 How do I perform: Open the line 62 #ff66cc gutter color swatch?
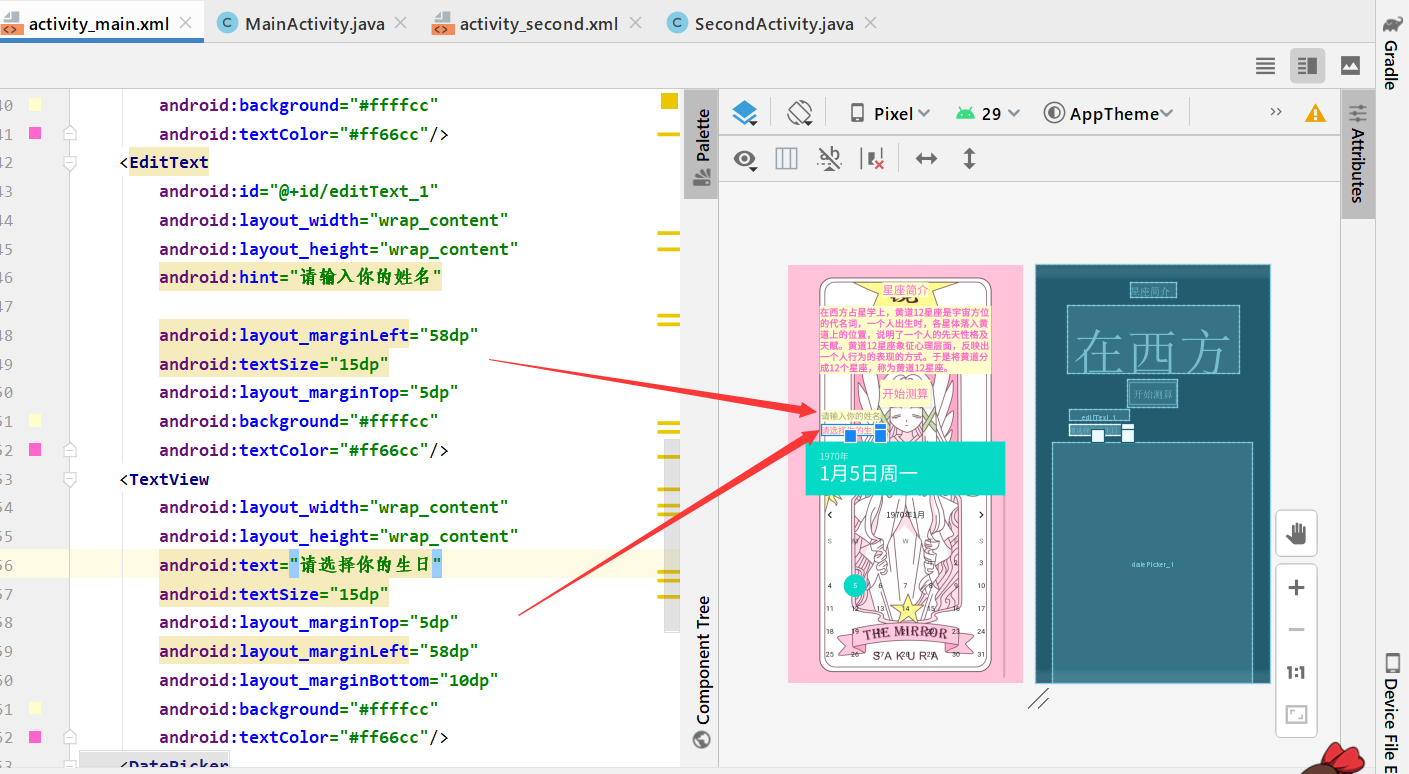[35, 737]
